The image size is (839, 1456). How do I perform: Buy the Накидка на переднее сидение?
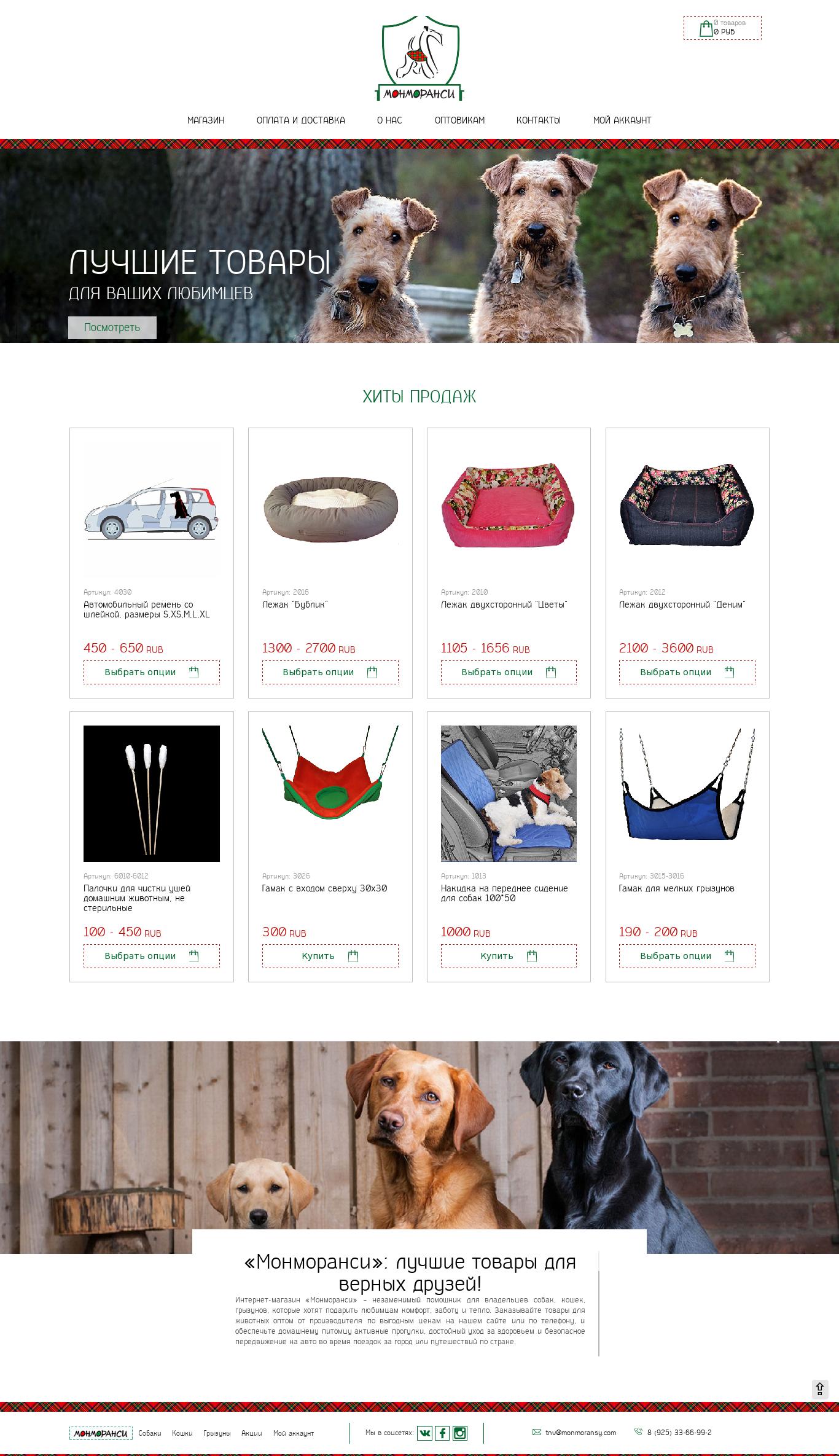[x=509, y=956]
